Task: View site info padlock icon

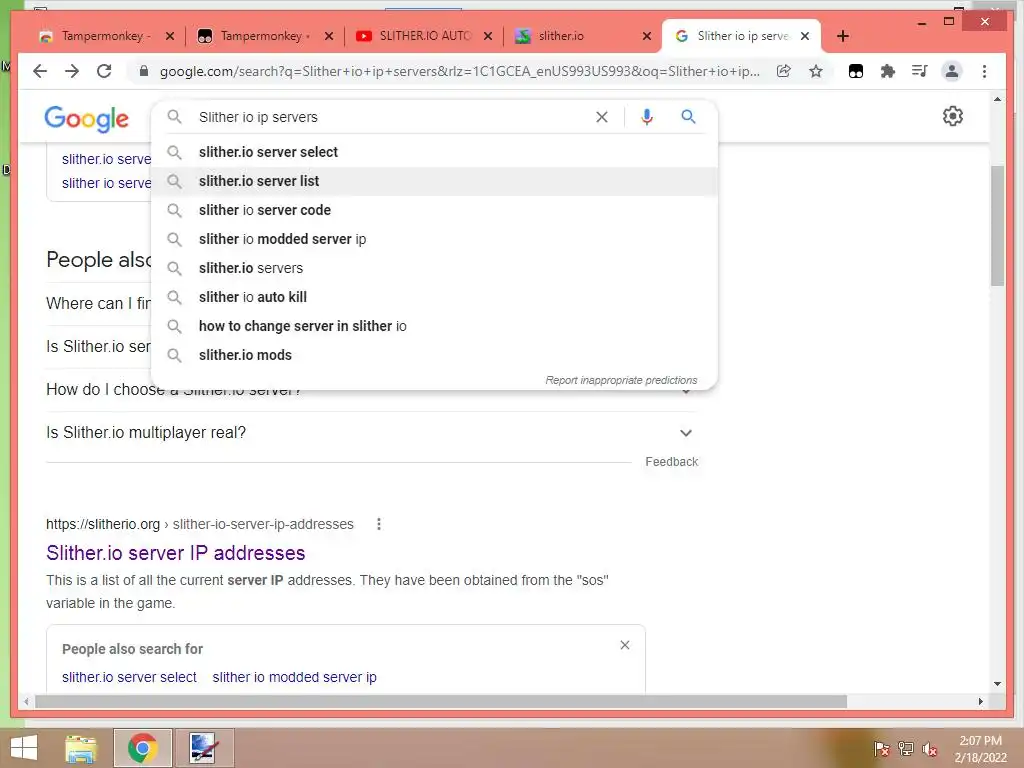Action: tap(144, 71)
